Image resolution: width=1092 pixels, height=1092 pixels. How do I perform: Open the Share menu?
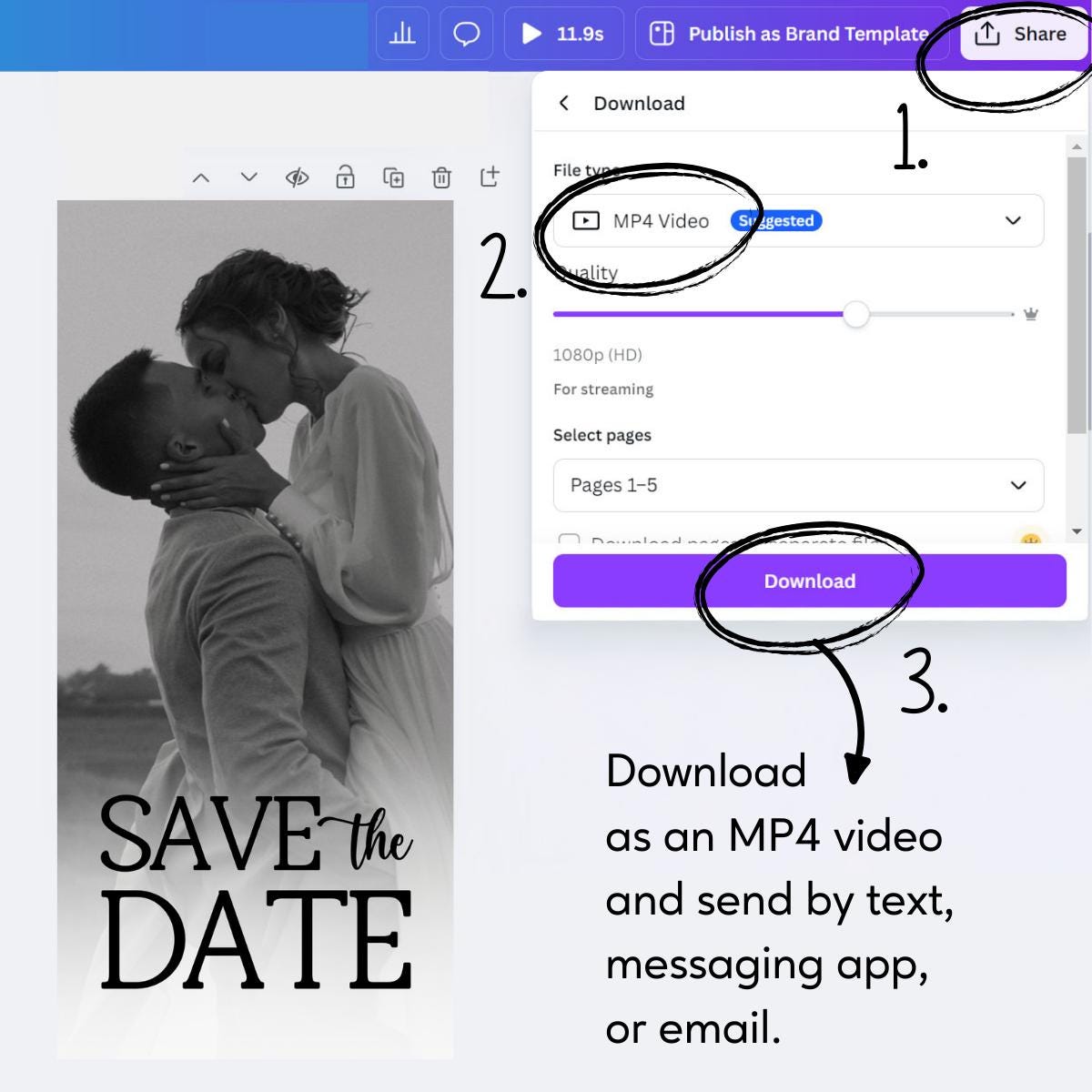coord(1023,34)
